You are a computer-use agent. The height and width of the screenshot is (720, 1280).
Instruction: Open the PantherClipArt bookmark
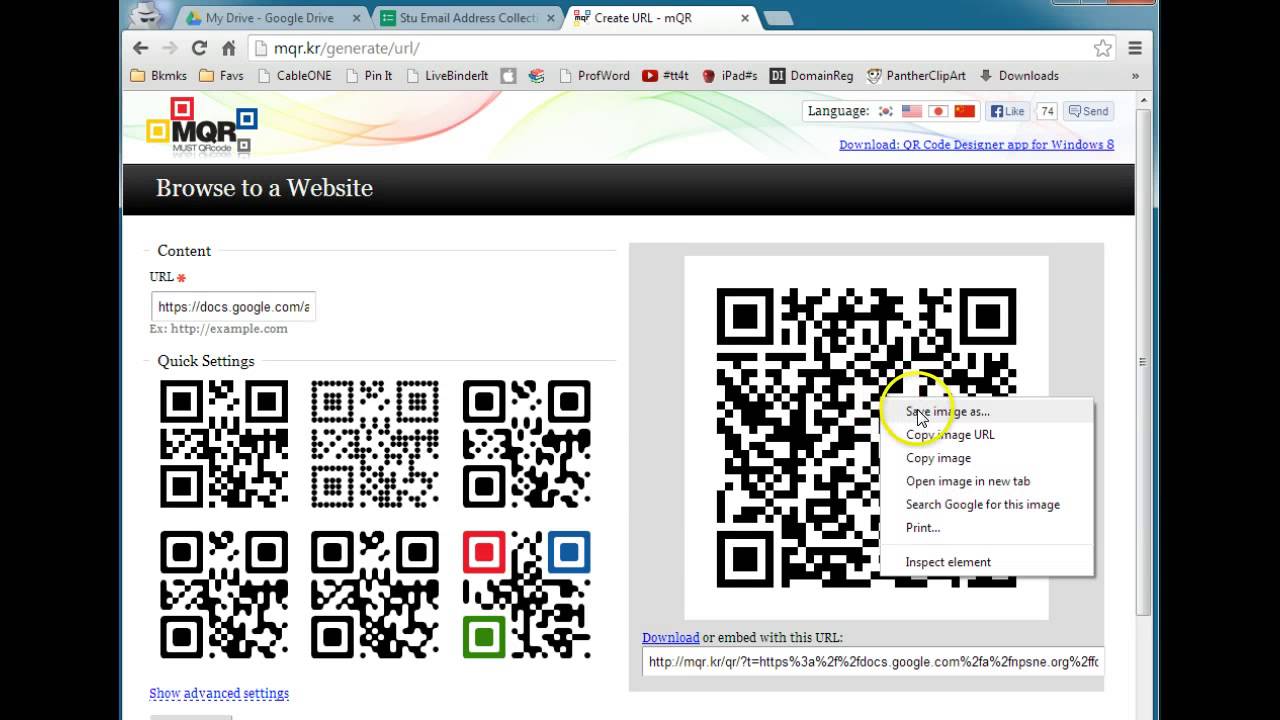(x=917, y=76)
